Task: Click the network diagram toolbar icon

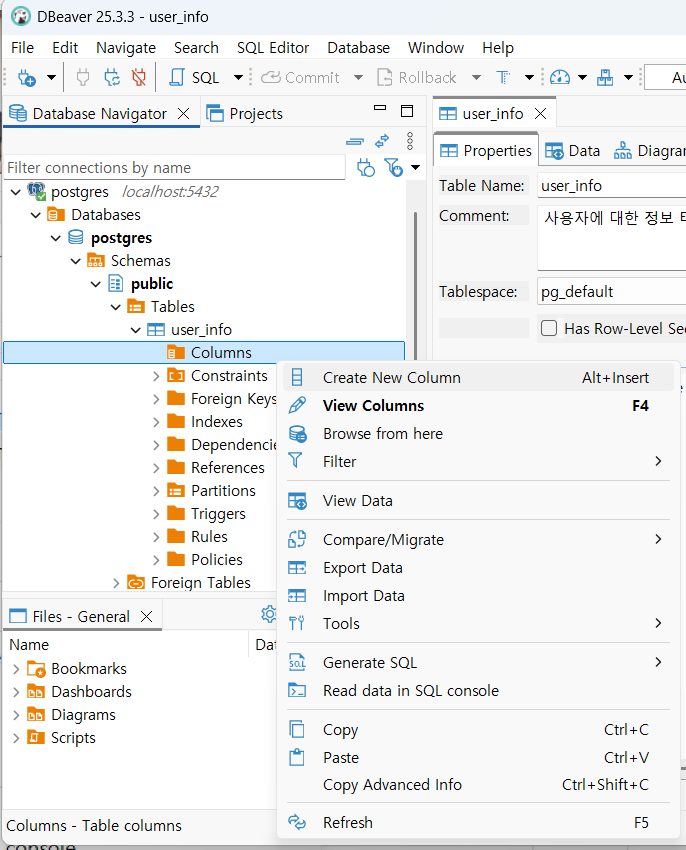Action: click(605, 78)
